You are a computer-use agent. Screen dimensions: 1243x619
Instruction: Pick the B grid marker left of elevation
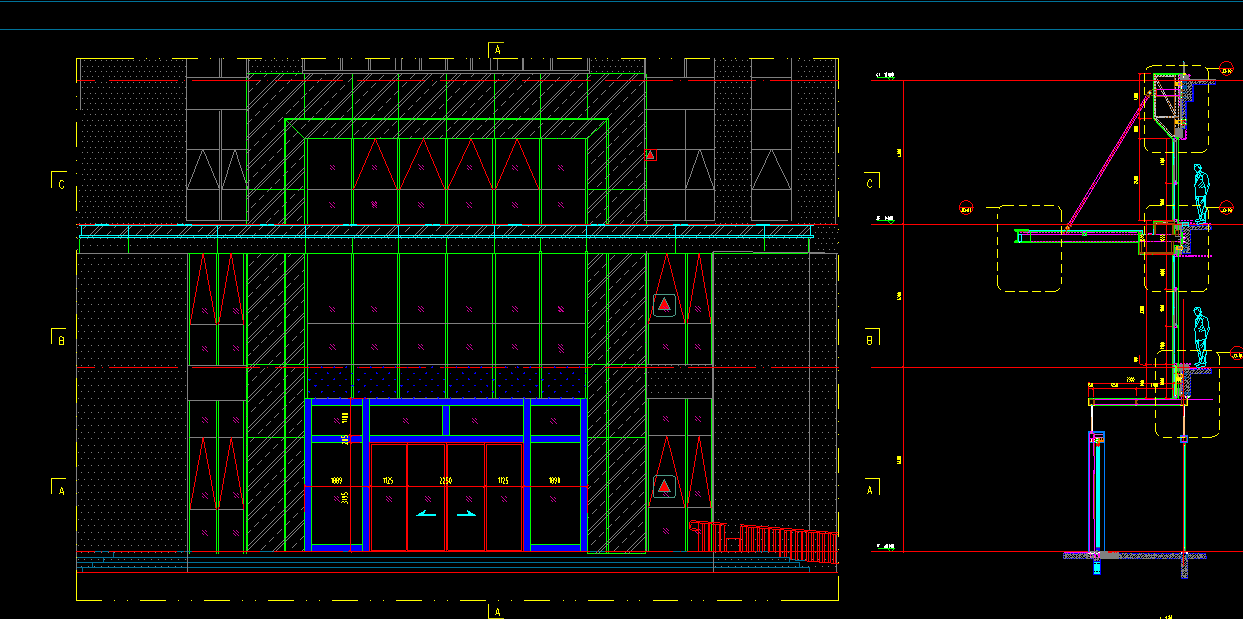point(60,337)
